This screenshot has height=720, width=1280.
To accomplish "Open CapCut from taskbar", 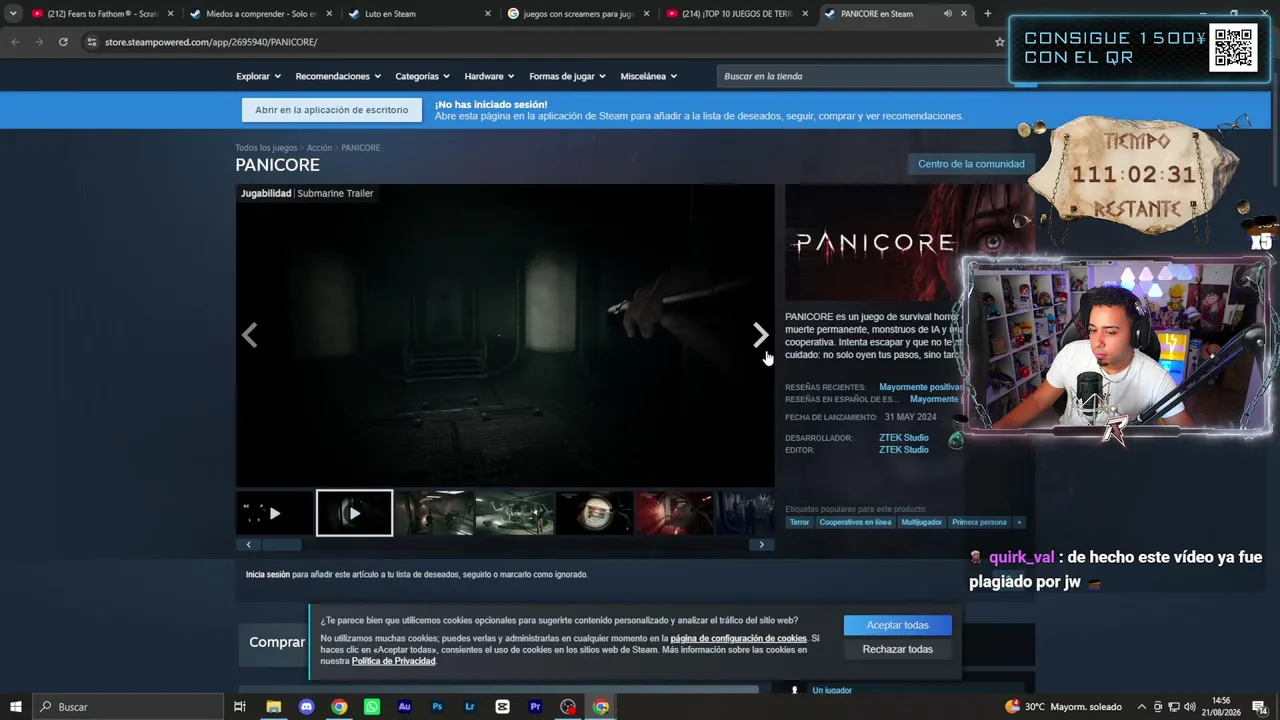I will (x=502, y=707).
